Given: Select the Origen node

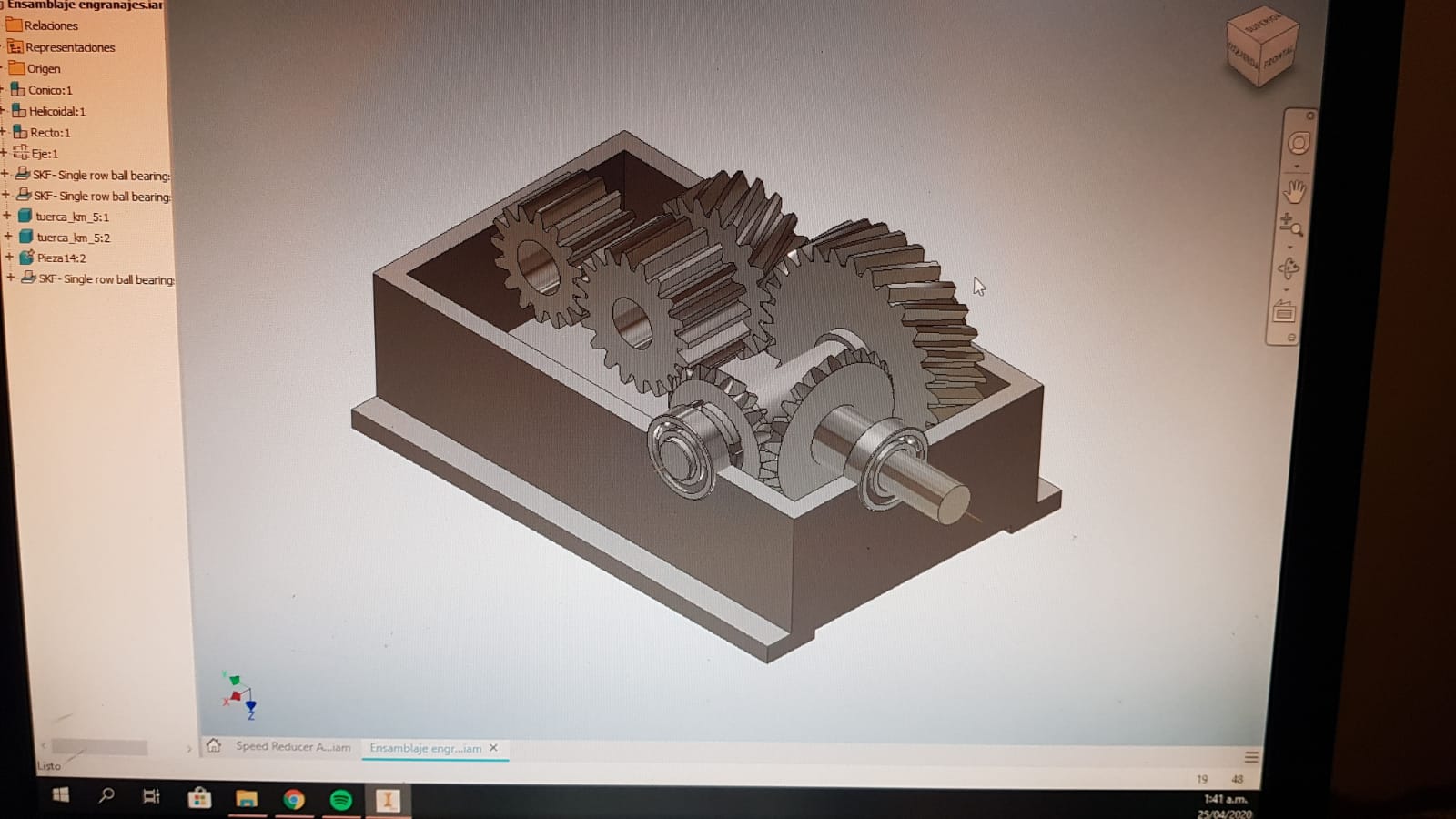Looking at the screenshot, I should point(44,68).
